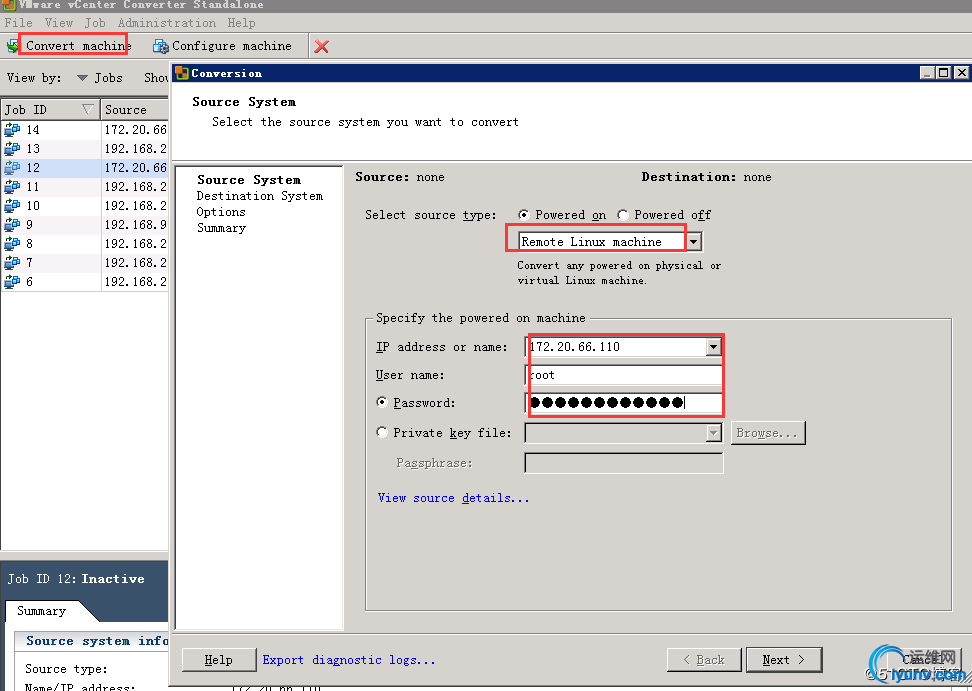
Task: Select Destination System in the wizard steps
Action: pyautogui.click(x=260, y=196)
